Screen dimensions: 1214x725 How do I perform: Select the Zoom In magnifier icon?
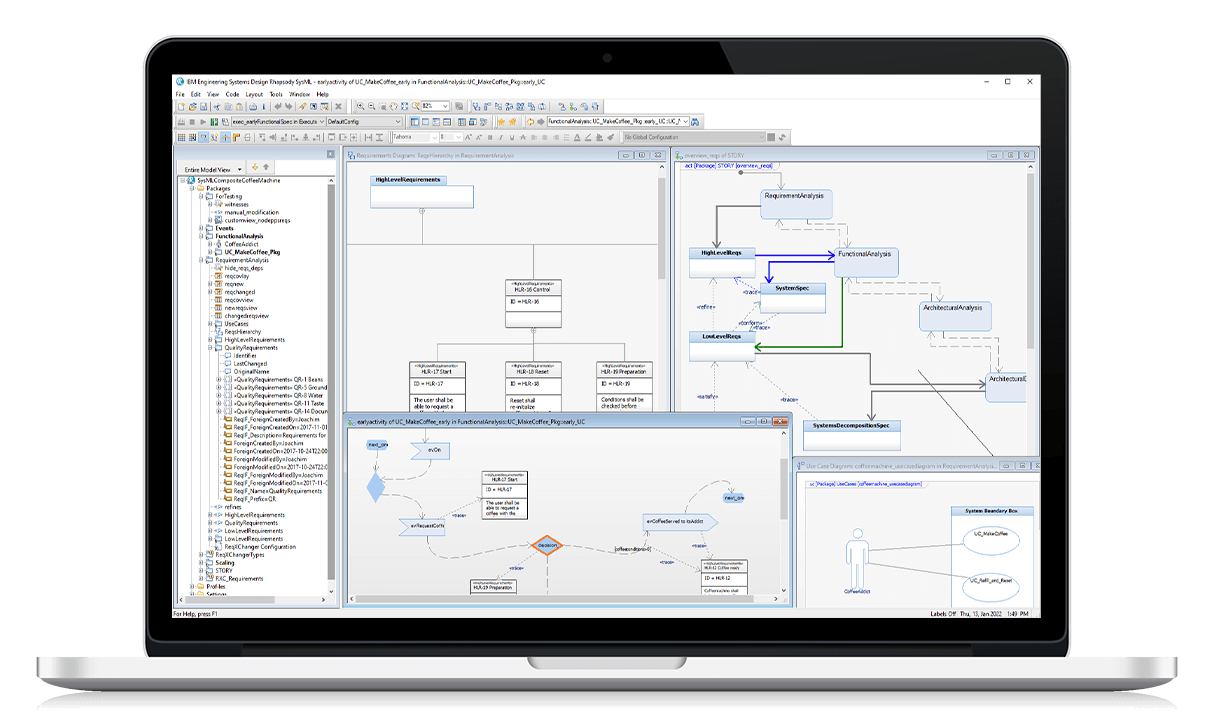pos(361,105)
